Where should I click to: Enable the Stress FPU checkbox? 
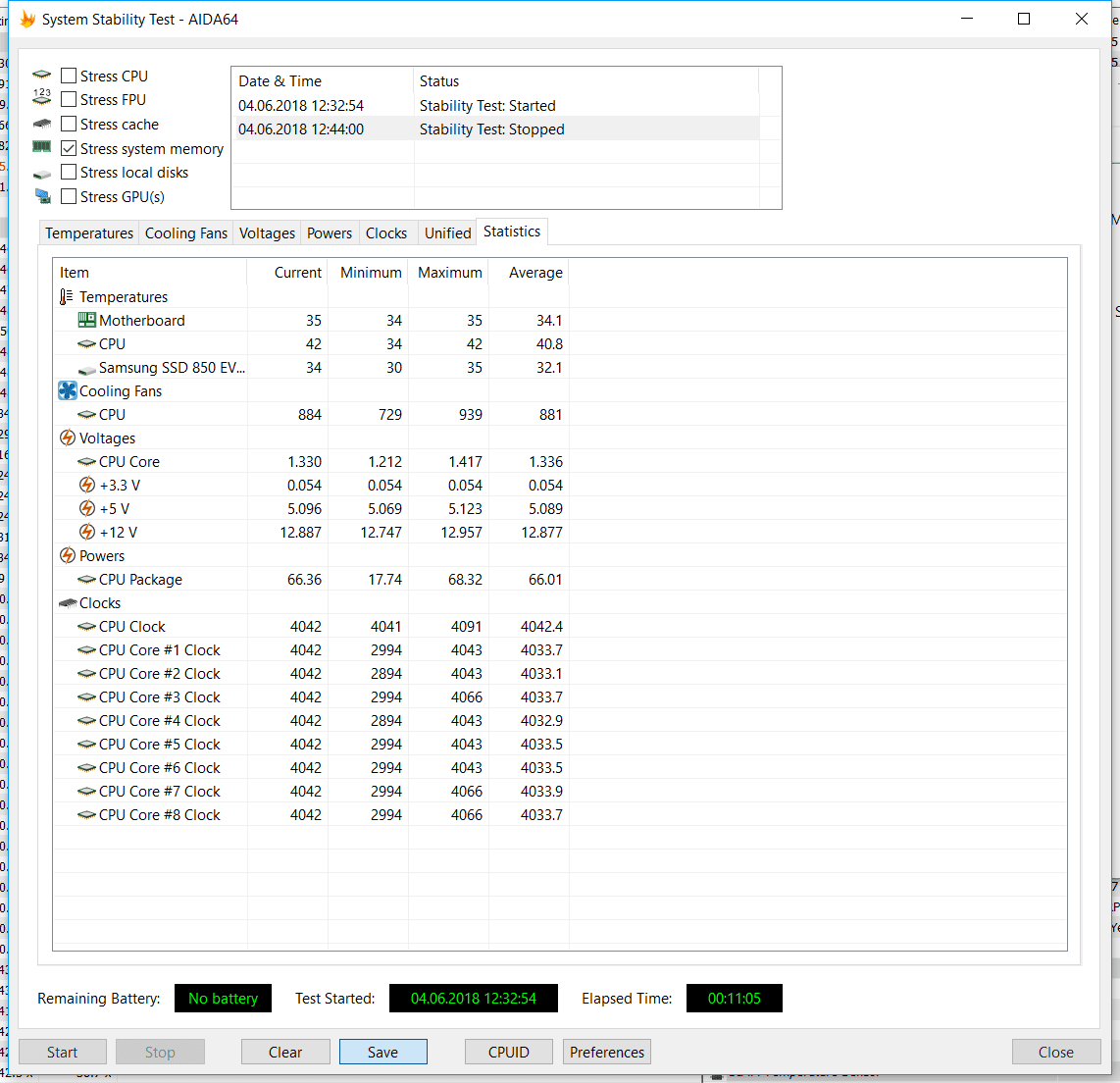[x=69, y=99]
